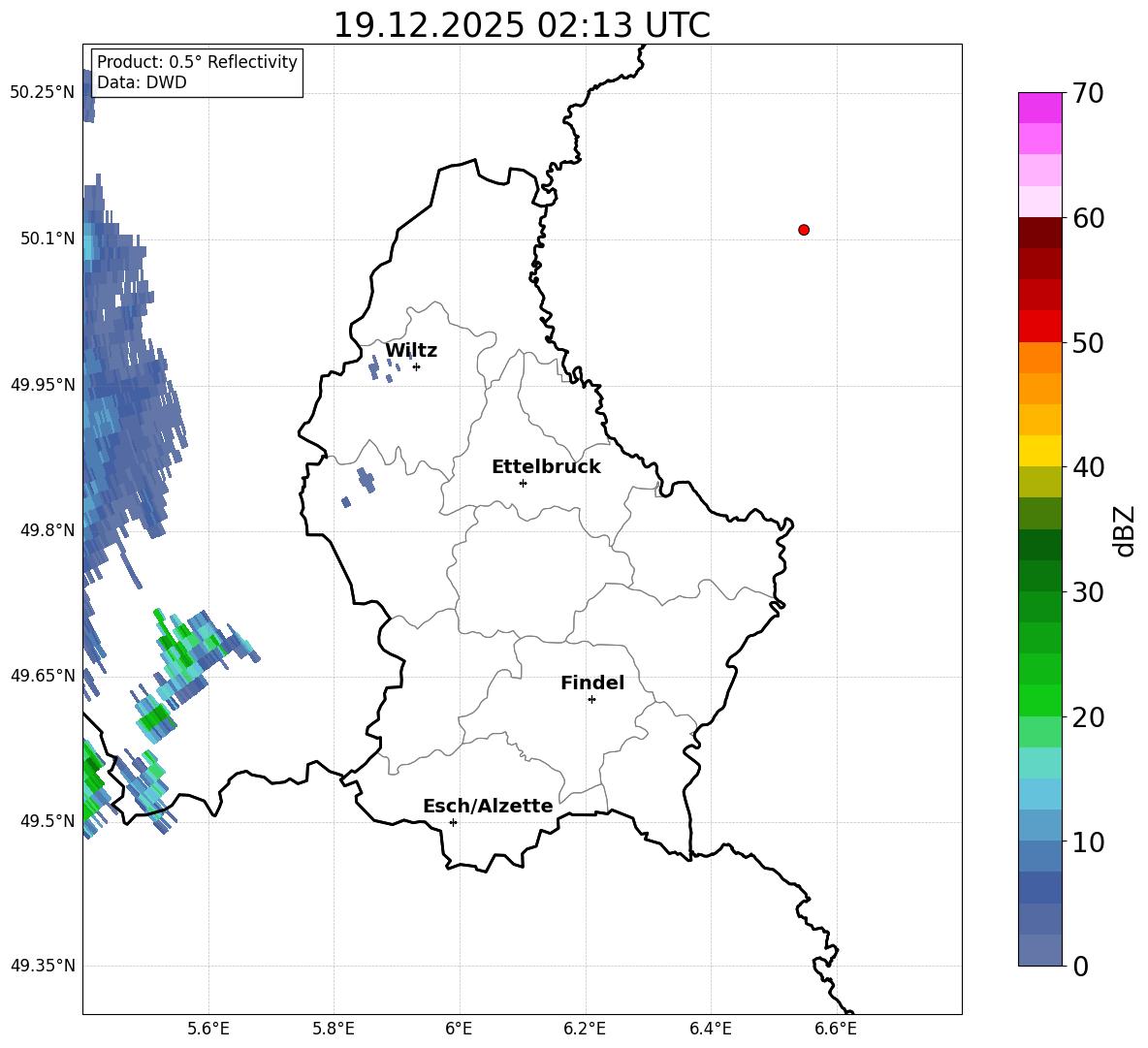Select the Esch/Alzette city label
The image size is (1148, 1048).
coord(488,806)
